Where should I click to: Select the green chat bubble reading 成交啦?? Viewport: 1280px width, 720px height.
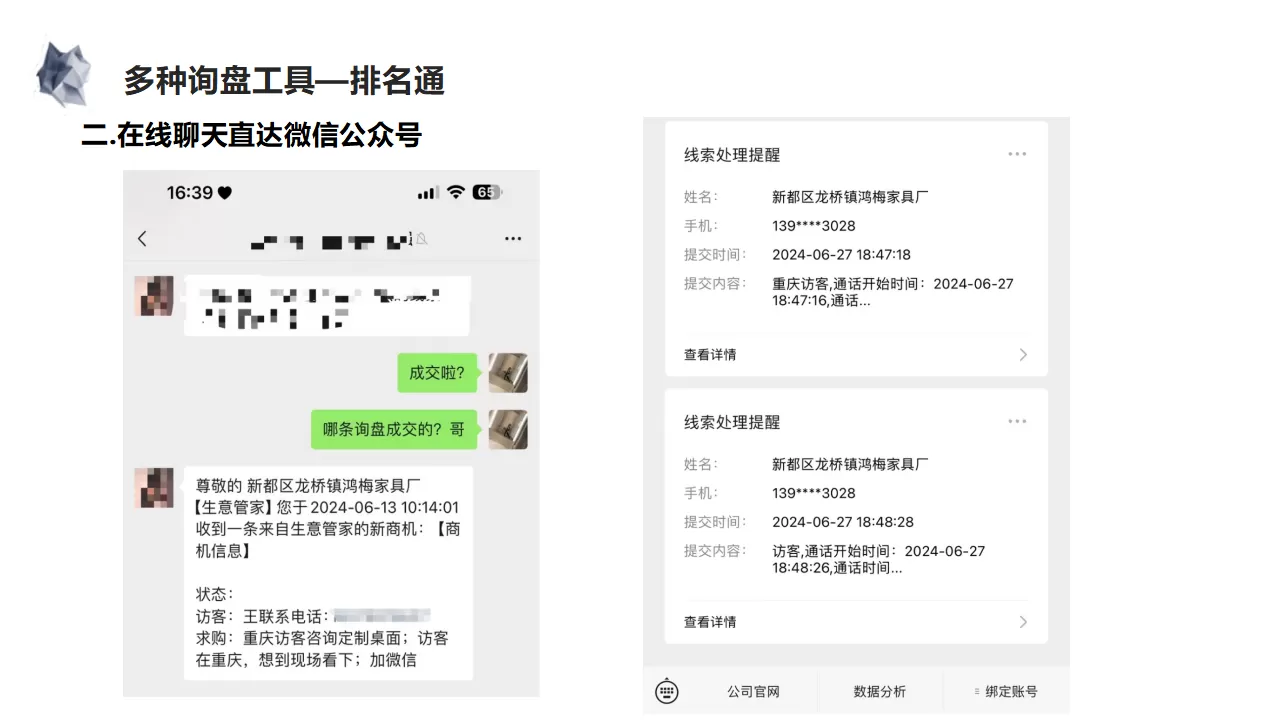(x=437, y=372)
